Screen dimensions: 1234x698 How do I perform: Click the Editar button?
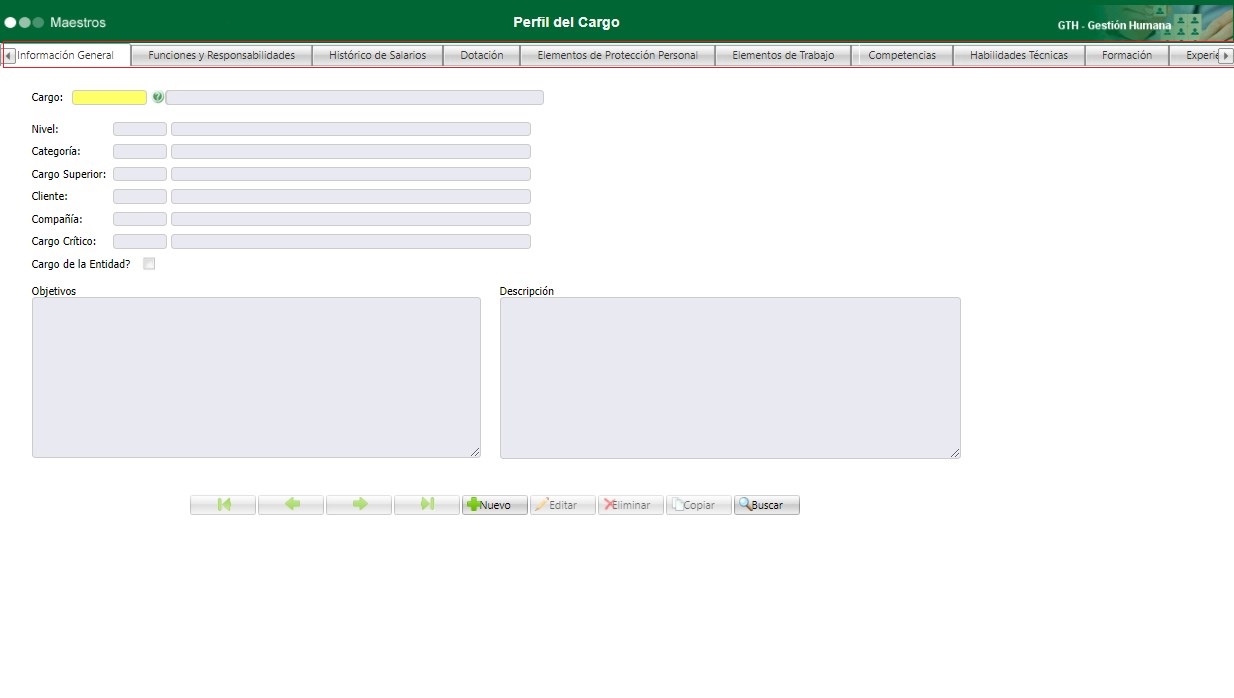click(x=563, y=505)
